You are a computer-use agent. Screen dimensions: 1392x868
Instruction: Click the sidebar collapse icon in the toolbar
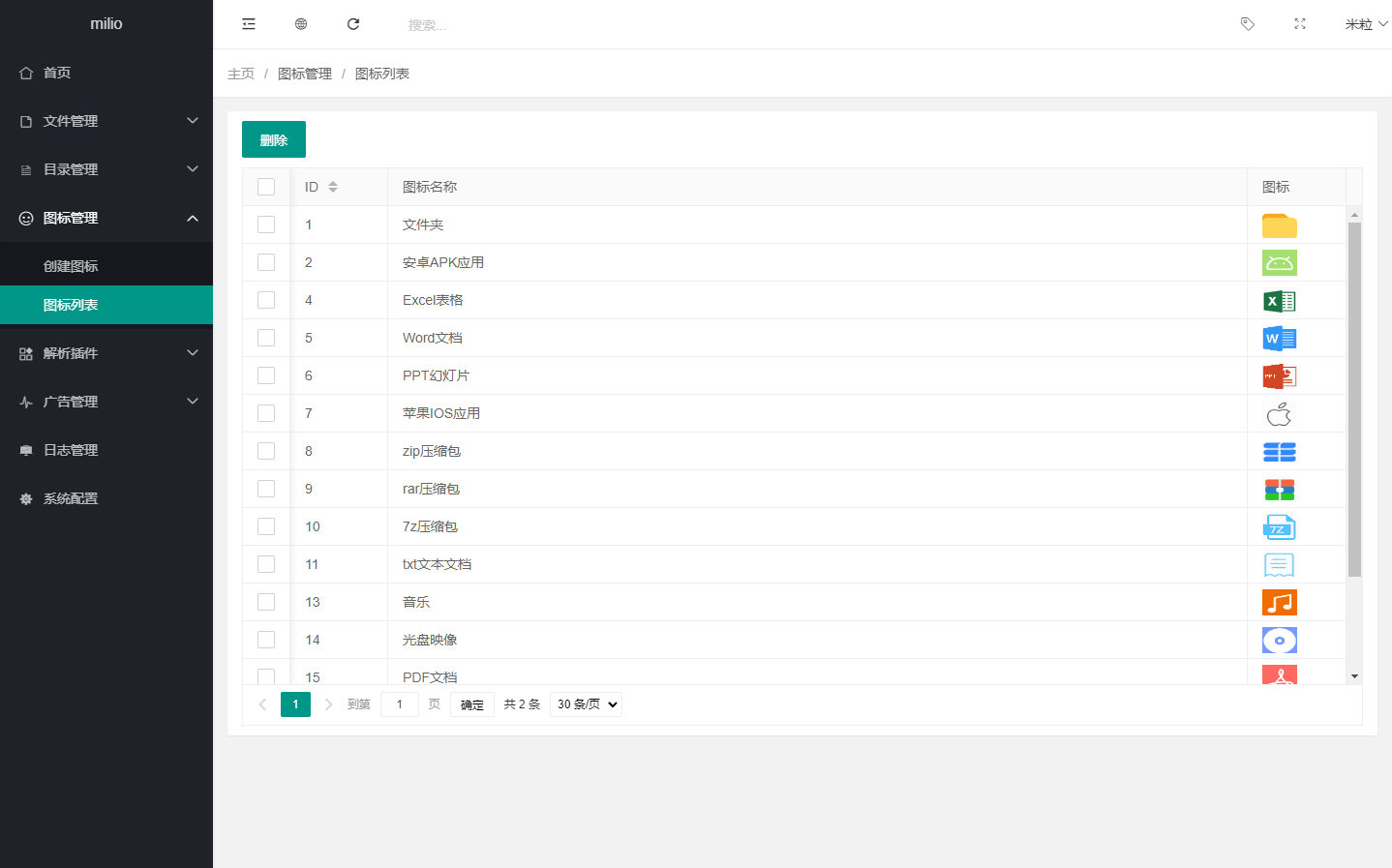click(x=248, y=23)
